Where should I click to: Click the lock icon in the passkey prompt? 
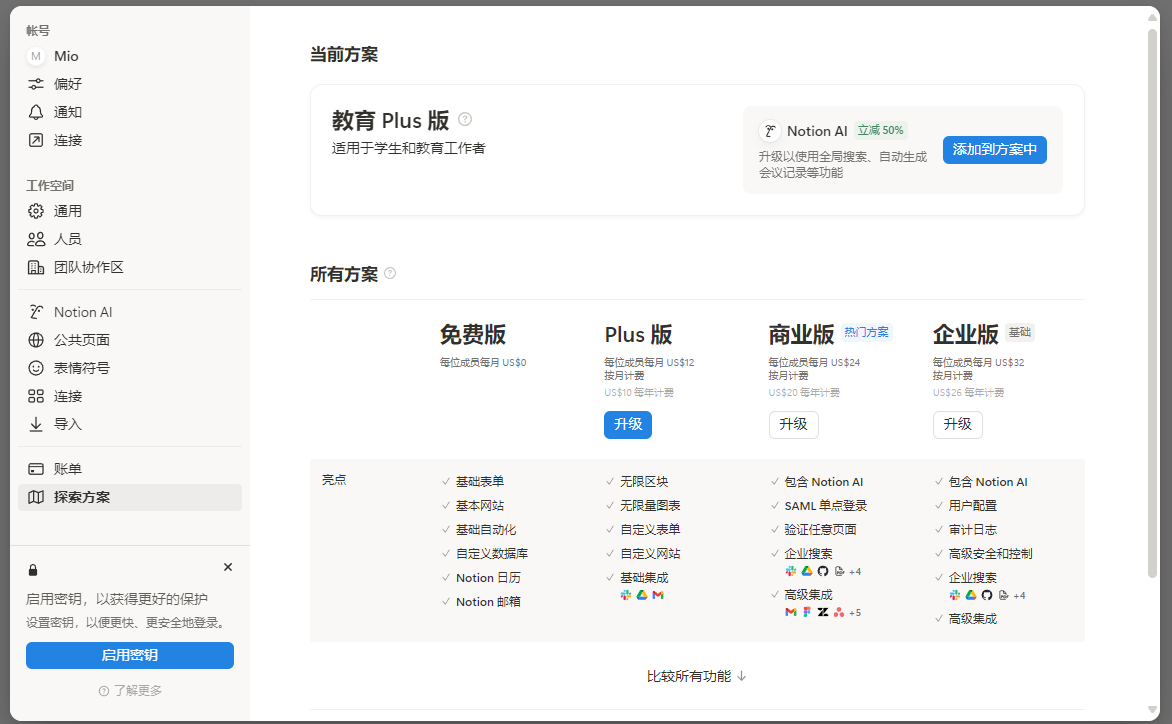pos(33,570)
